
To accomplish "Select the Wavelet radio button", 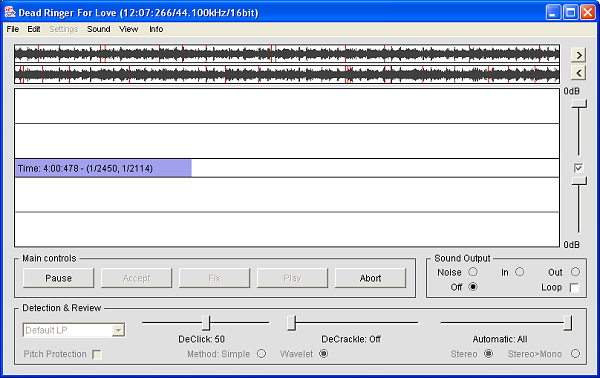I will pyautogui.click(x=323, y=354).
